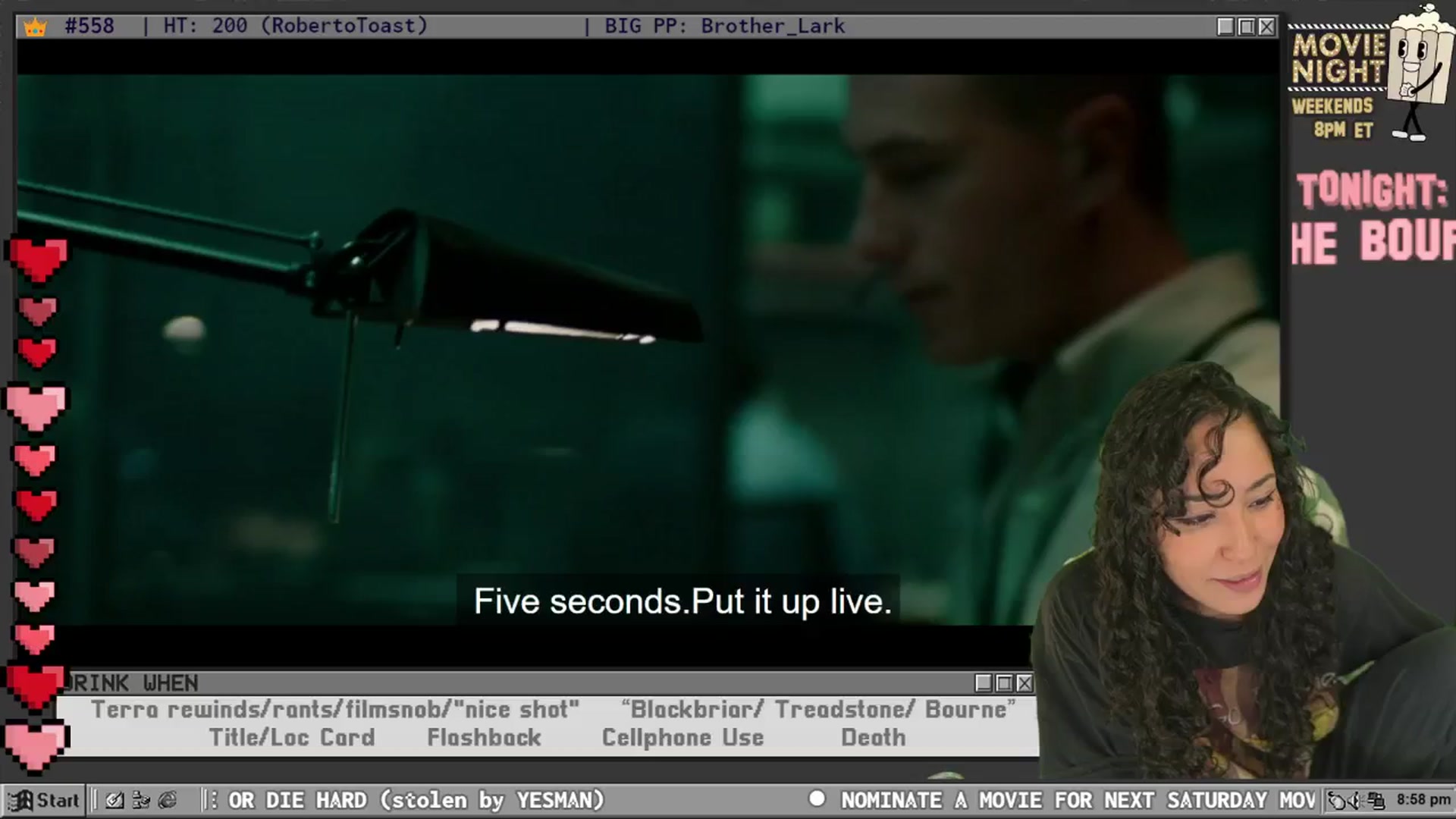Click the "BIG PP: Brother_Lark" title text
The height and width of the screenshot is (819, 1456).
pyautogui.click(x=725, y=26)
